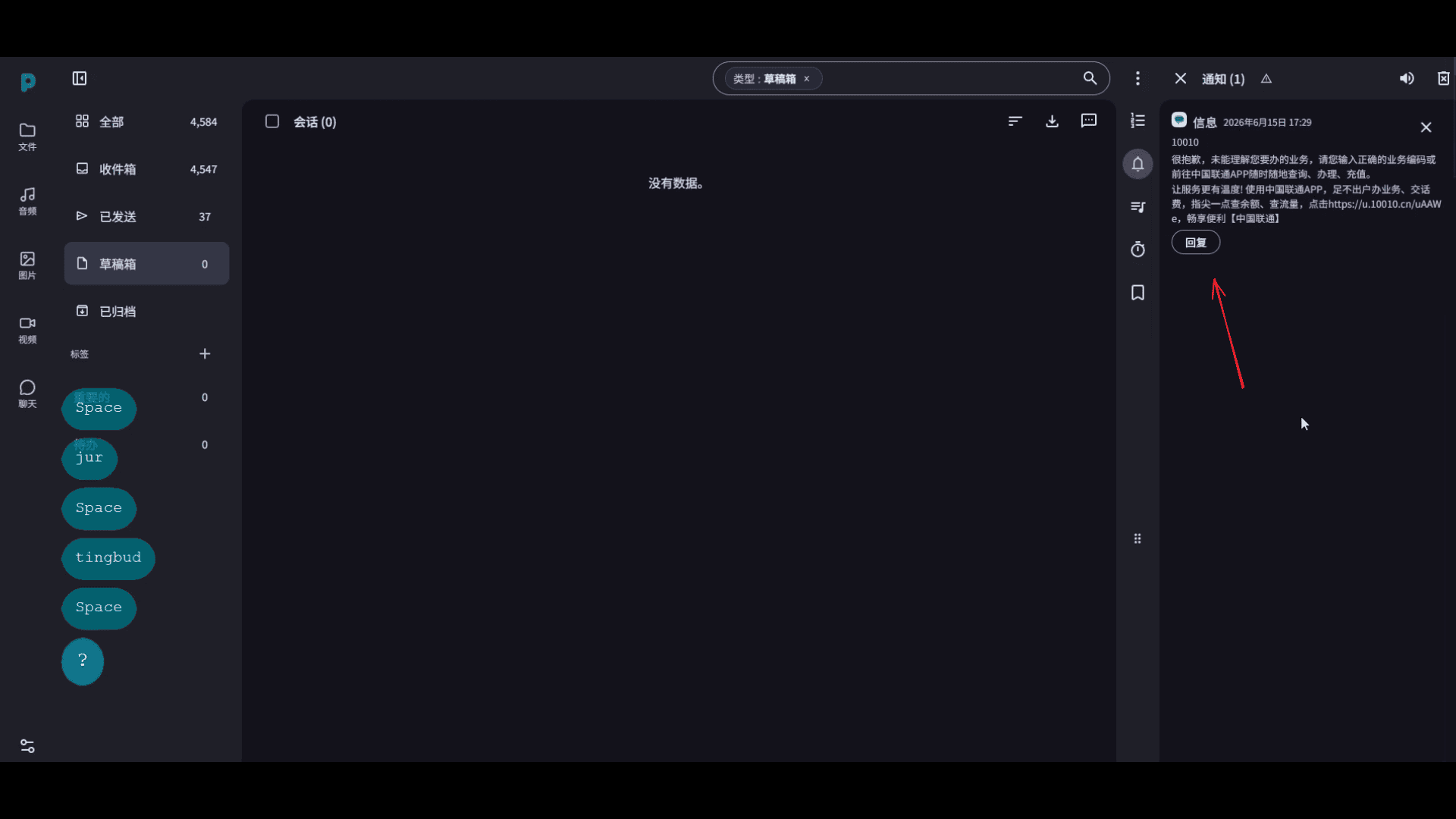
Task: Dismiss the 10010 message notification
Action: (1426, 127)
